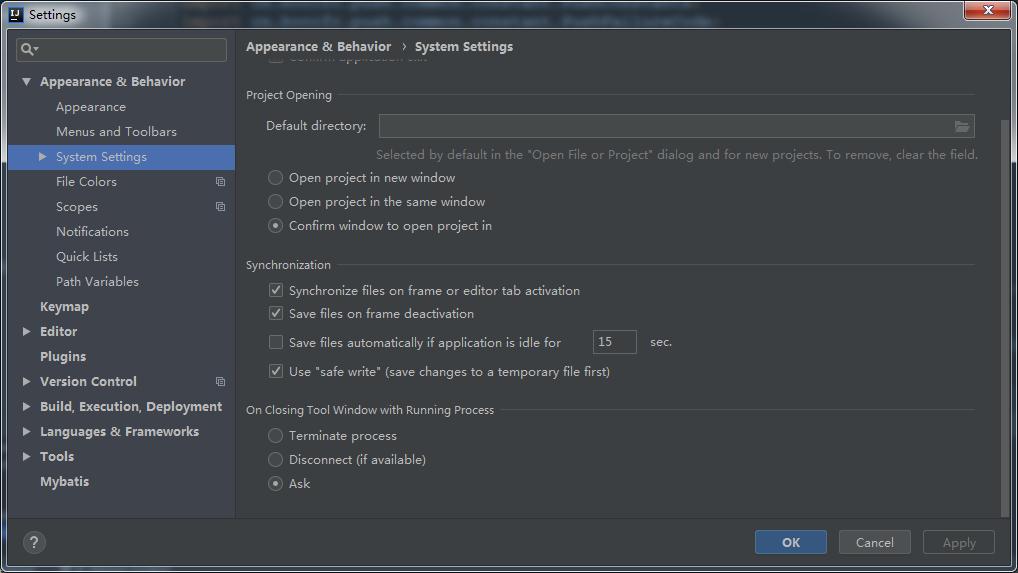Close the Settings dialog window
This screenshot has width=1018, height=573.
click(988, 10)
